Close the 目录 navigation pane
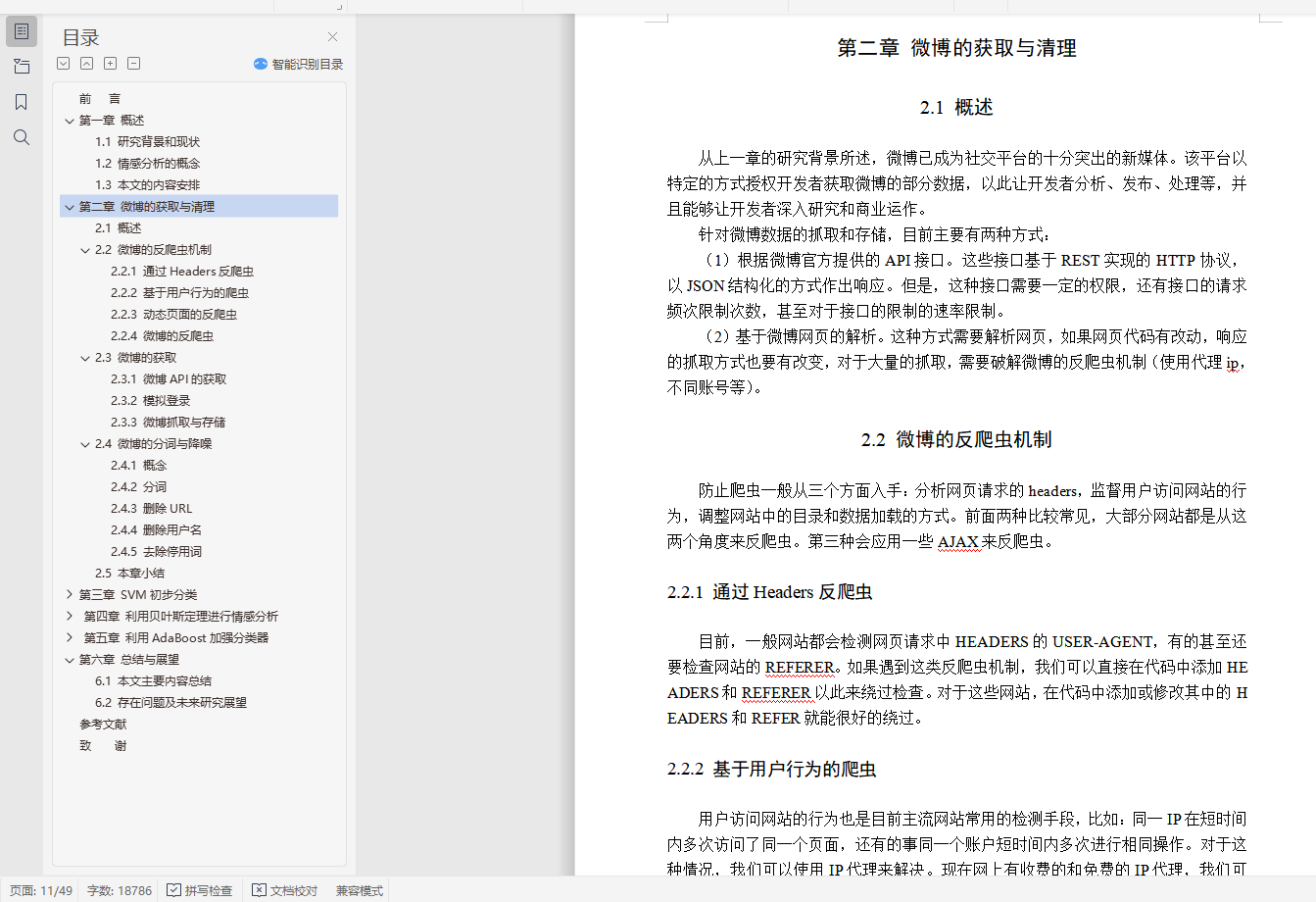The image size is (1316, 902). click(x=332, y=37)
